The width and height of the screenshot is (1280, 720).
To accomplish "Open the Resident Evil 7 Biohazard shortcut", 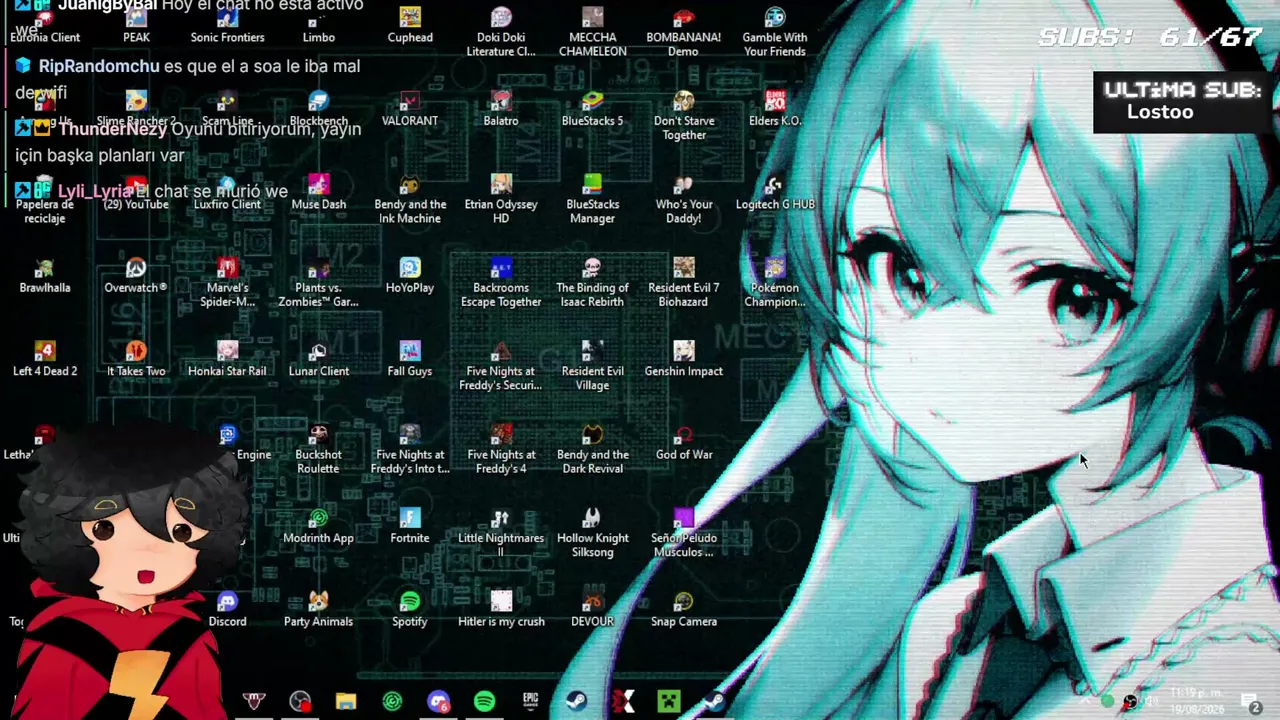I will 684,282.
